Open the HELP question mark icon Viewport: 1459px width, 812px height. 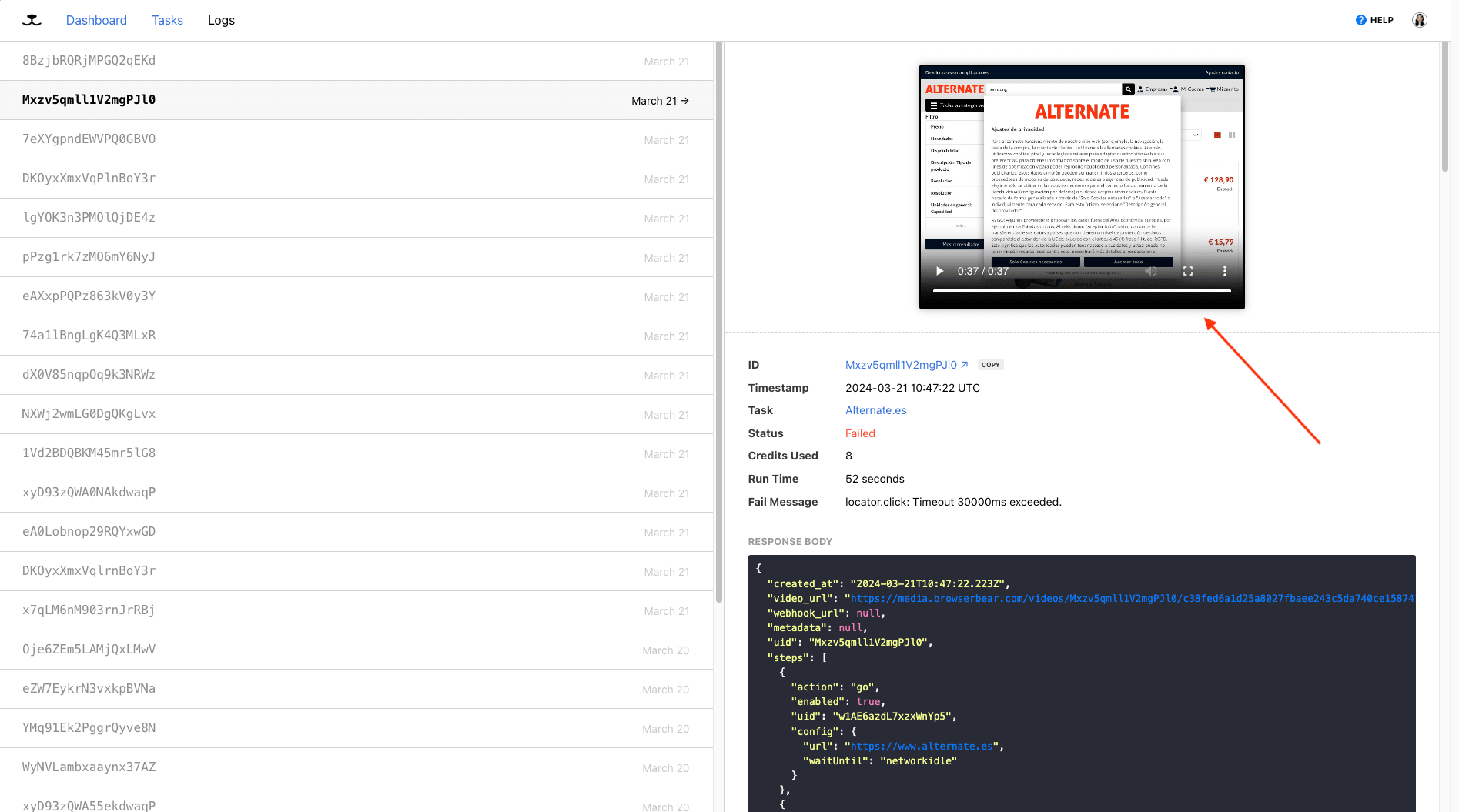tap(1362, 20)
